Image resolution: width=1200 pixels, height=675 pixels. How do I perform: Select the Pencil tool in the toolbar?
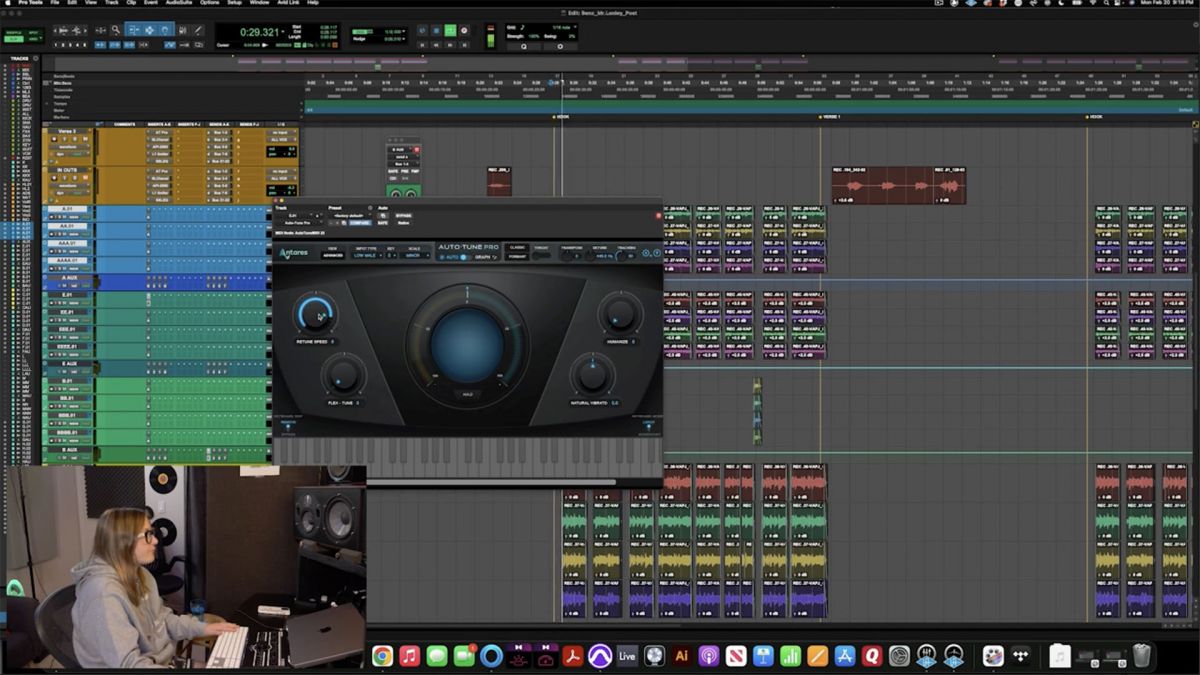(x=197, y=31)
